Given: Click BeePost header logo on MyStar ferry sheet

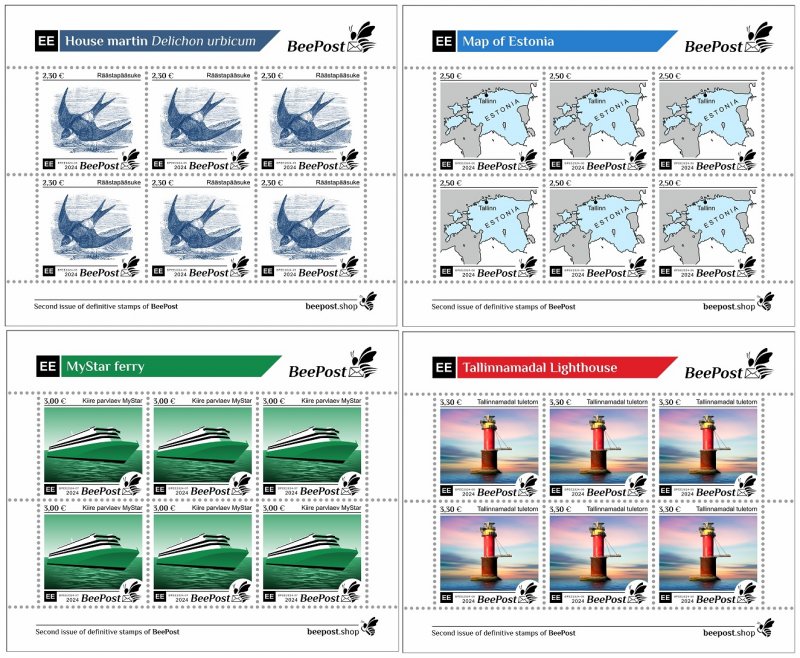Looking at the screenshot, I should click(x=333, y=364).
